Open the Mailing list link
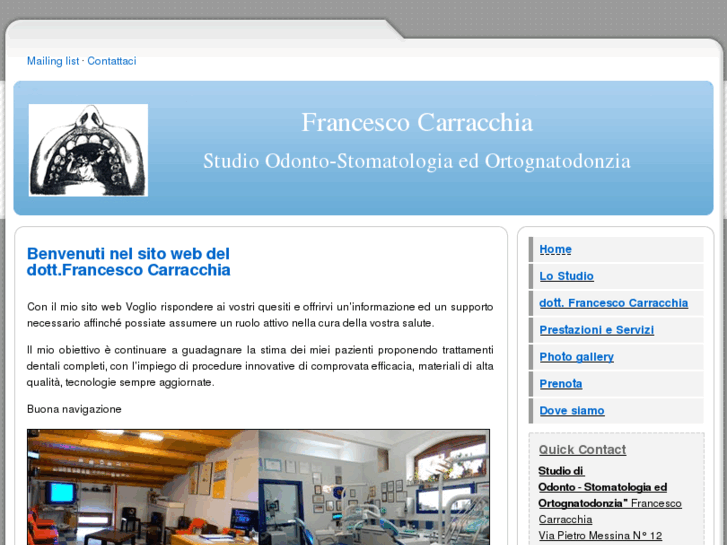Screen dimensions: 727x545 tap(53, 61)
